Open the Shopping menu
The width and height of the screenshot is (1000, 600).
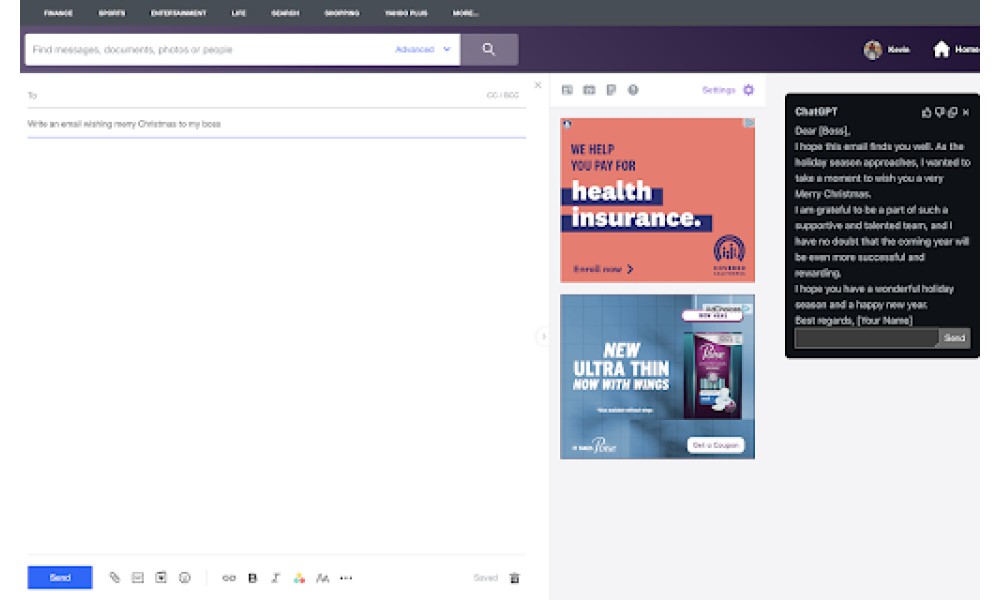[342, 13]
